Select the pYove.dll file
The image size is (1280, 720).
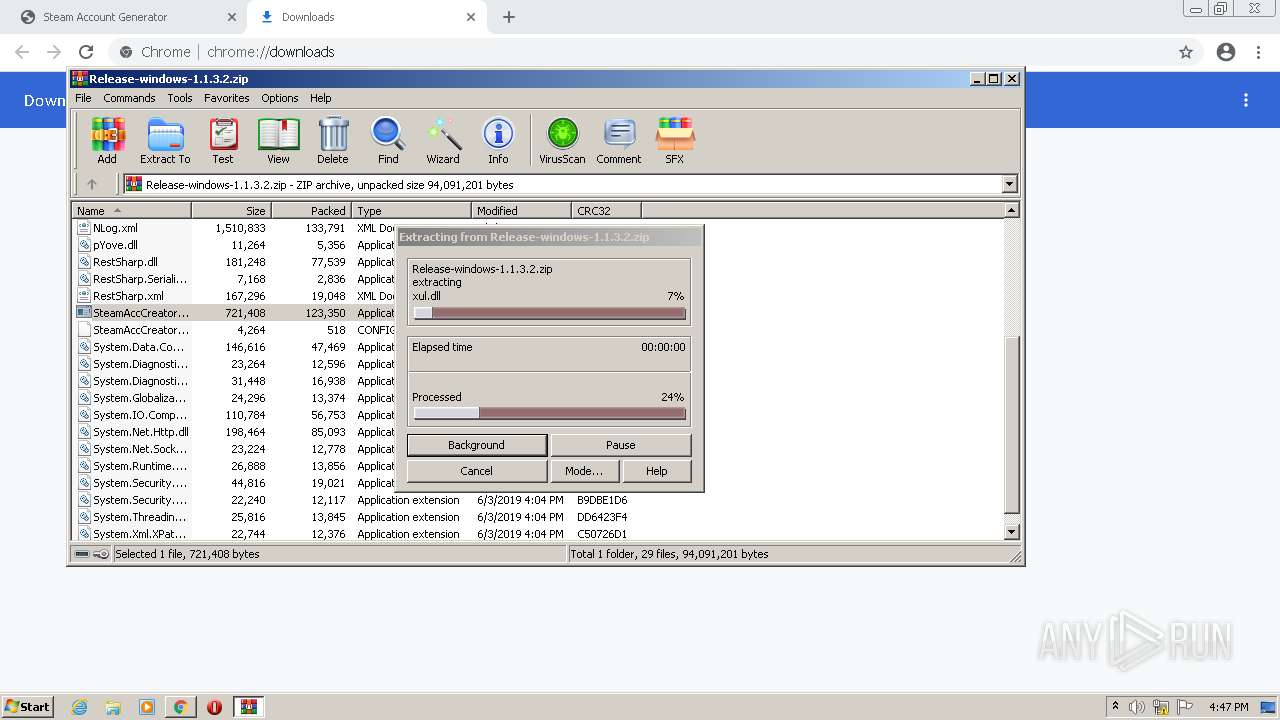(x=115, y=245)
